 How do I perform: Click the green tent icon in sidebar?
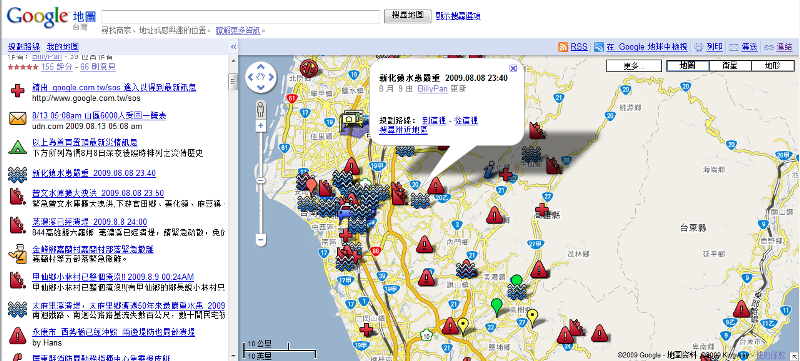tap(17, 147)
